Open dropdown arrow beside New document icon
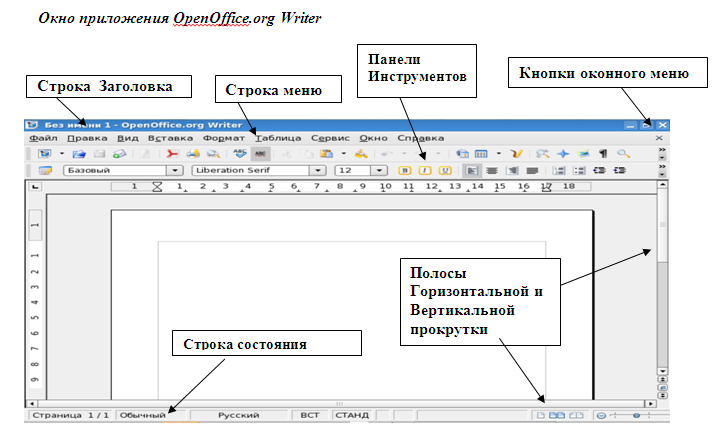This screenshot has width=715, height=437. tap(62, 154)
